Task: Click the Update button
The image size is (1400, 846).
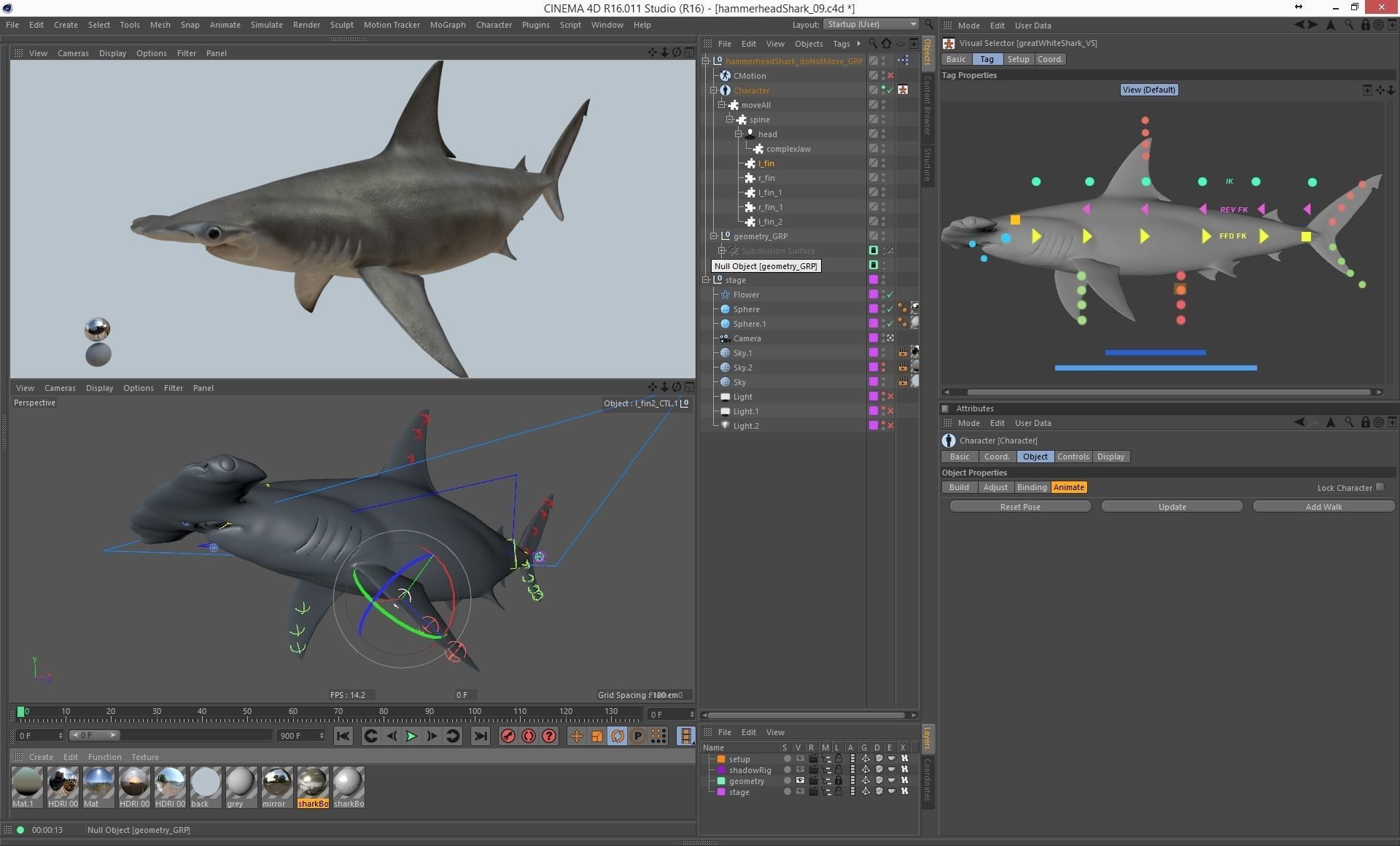Action: [1172, 507]
